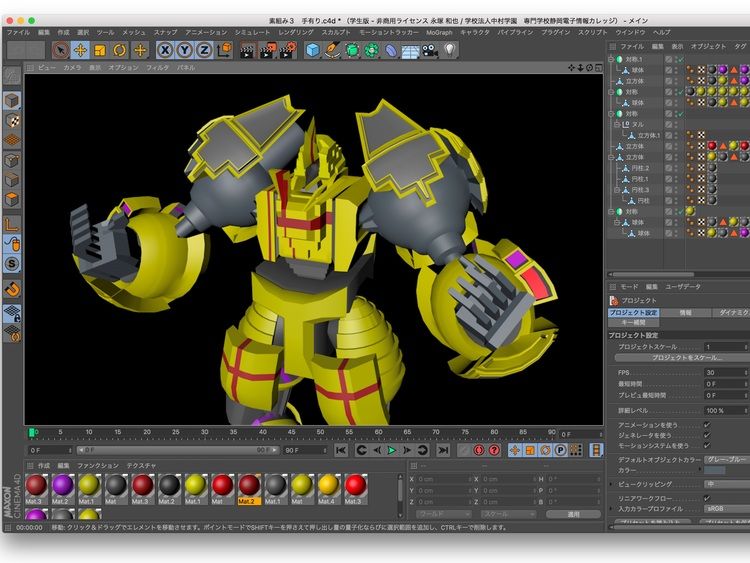The height and width of the screenshot is (563, 750).
Task: Open the 入力カラープロファイル sRGB dropdown
Action: click(725, 508)
